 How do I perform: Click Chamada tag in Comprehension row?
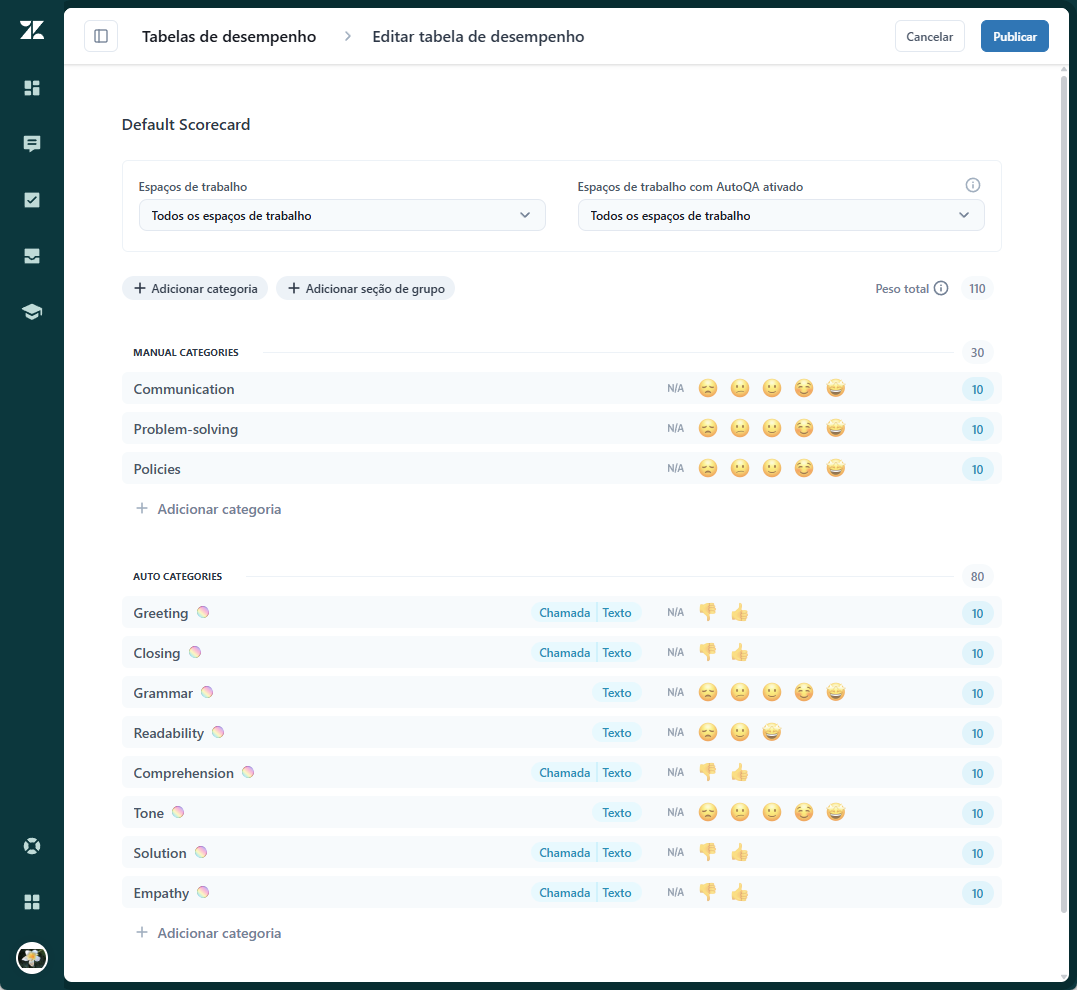pos(564,772)
